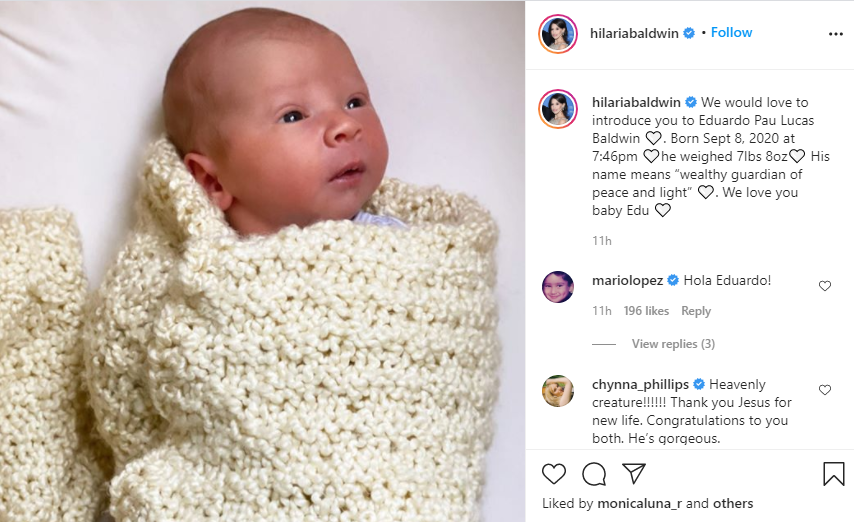The image size is (854, 522).
Task: Like the post with heart icon
Action: [554, 474]
